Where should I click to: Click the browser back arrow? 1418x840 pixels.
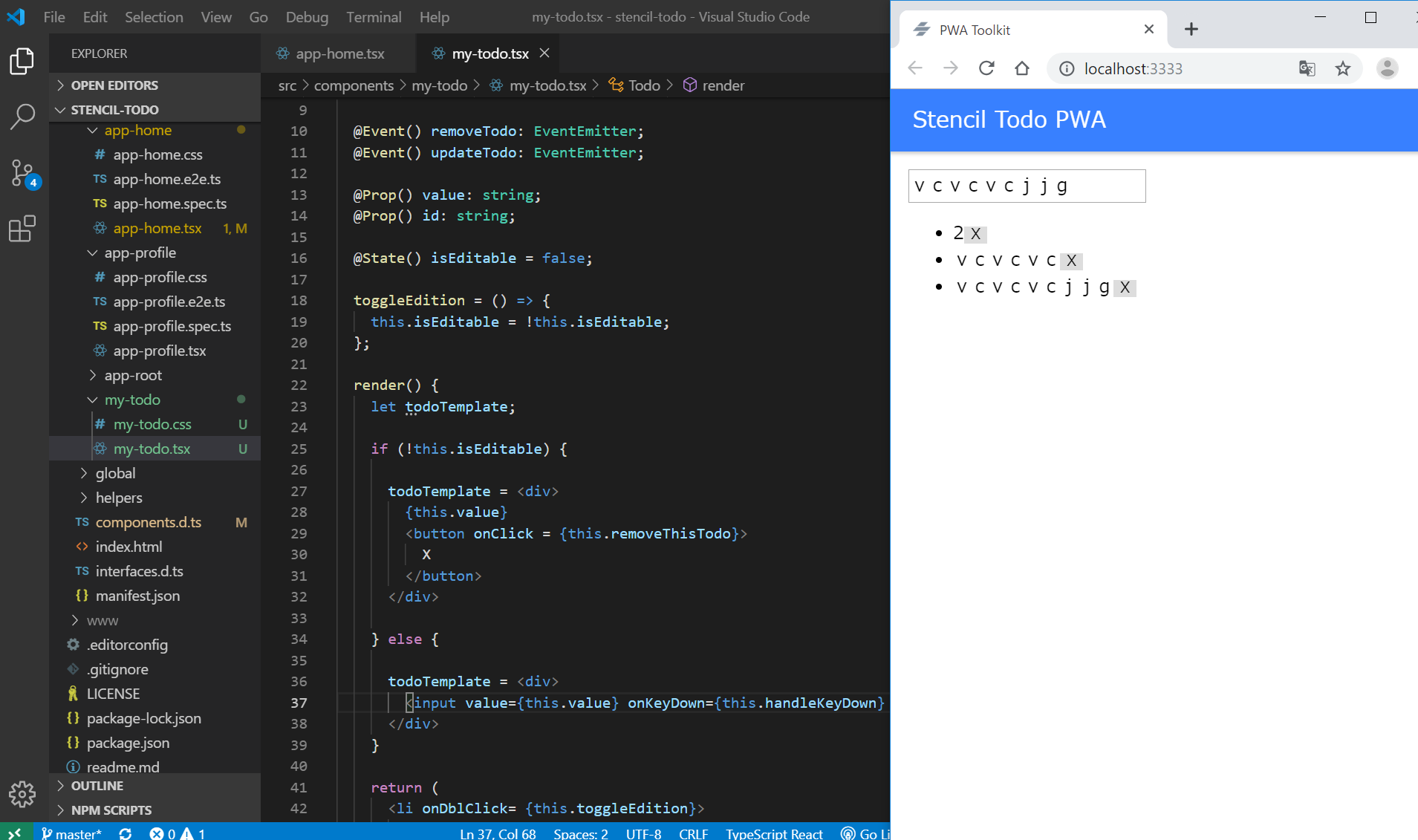(914, 68)
